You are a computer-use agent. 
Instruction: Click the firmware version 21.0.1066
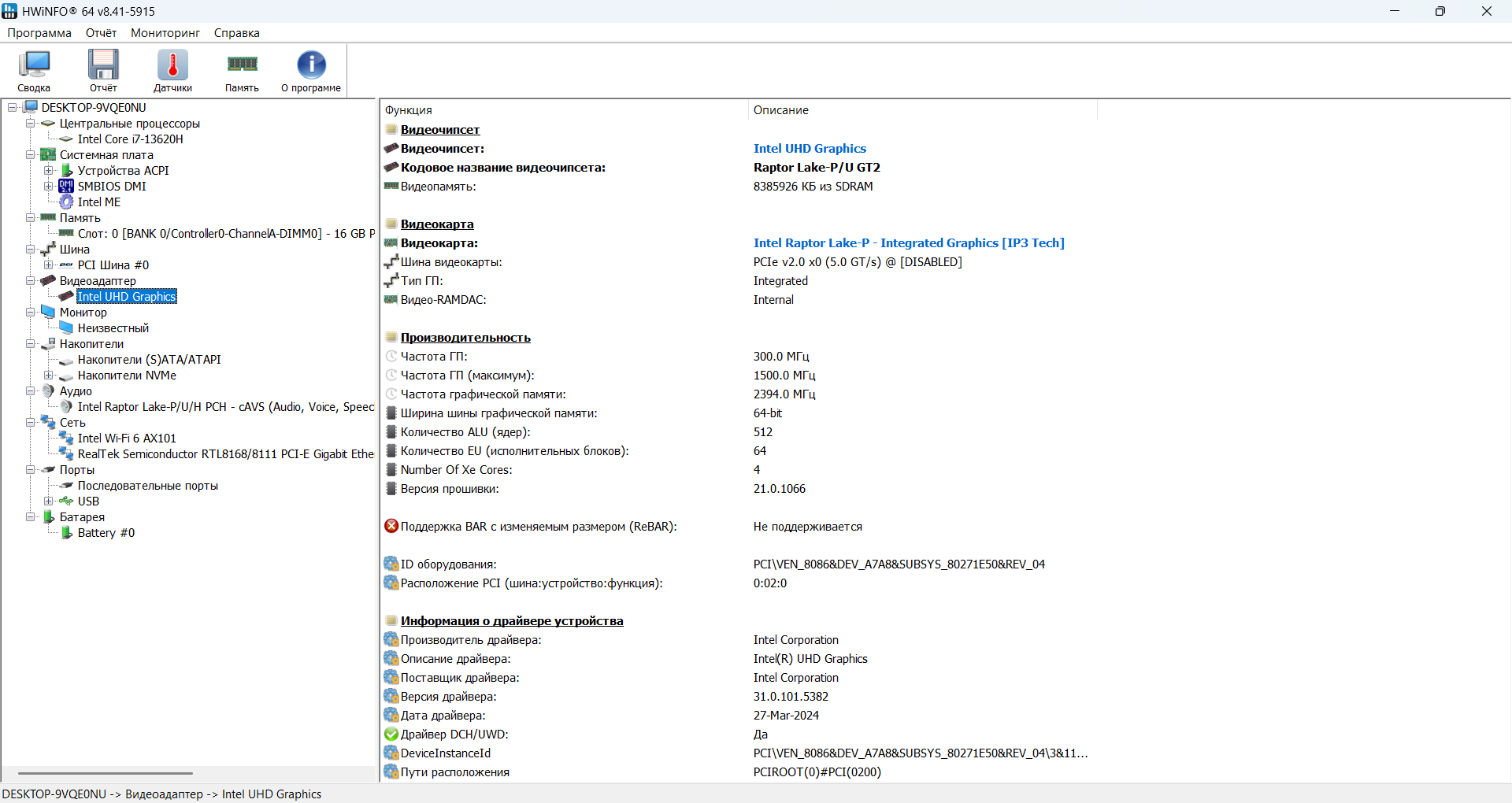point(780,488)
